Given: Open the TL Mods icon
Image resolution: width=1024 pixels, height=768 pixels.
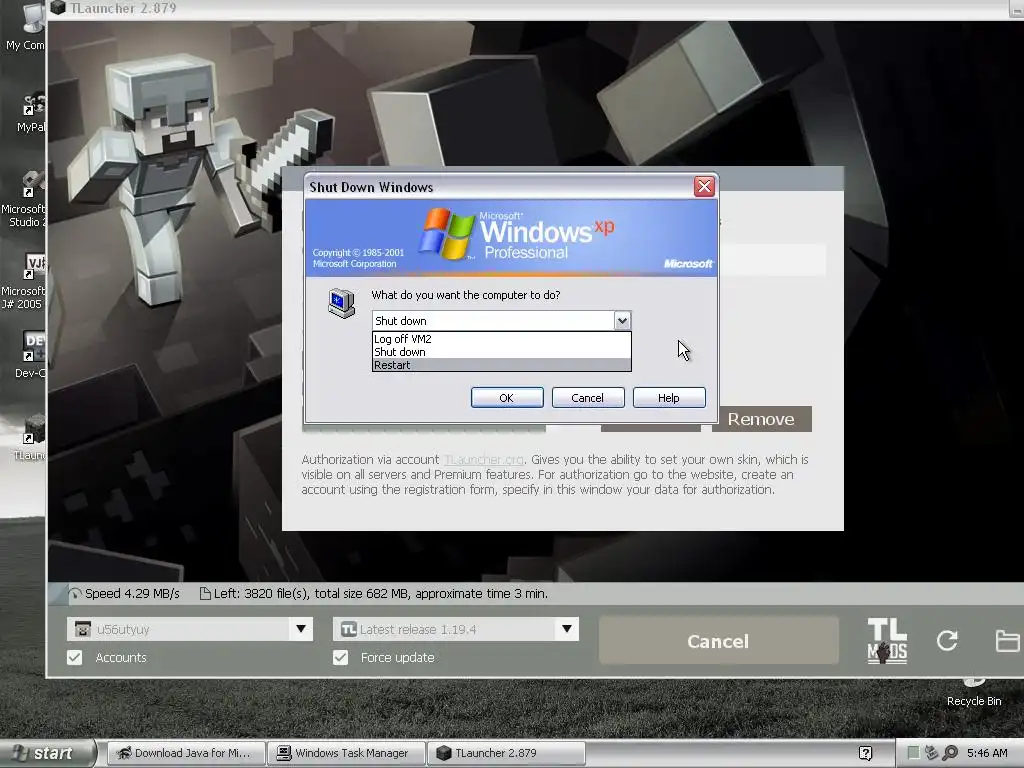Looking at the screenshot, I should tap(887, 641).
